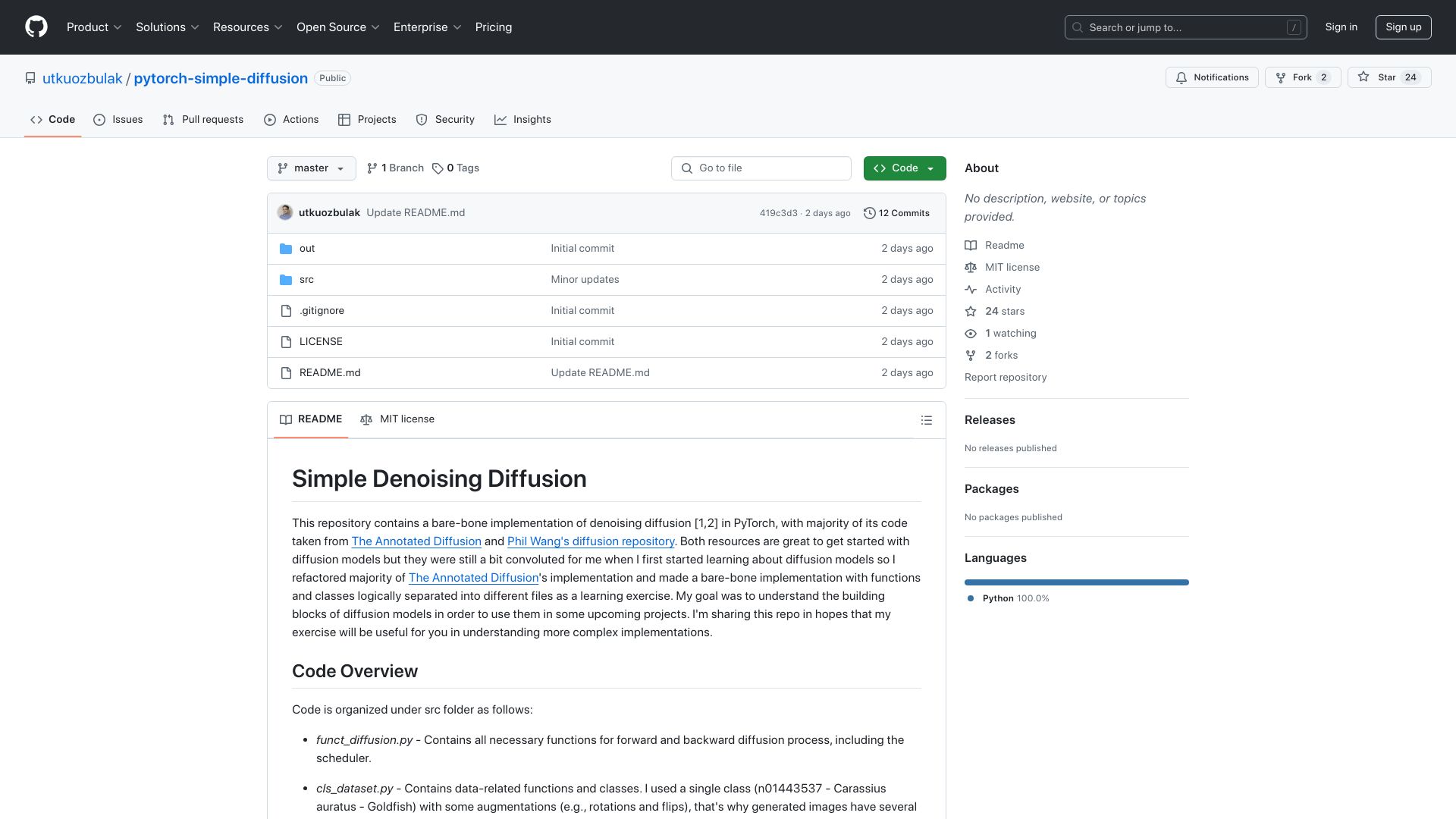
Task: Switch to the Pull requests tab
Action: [x=203, y=120]
